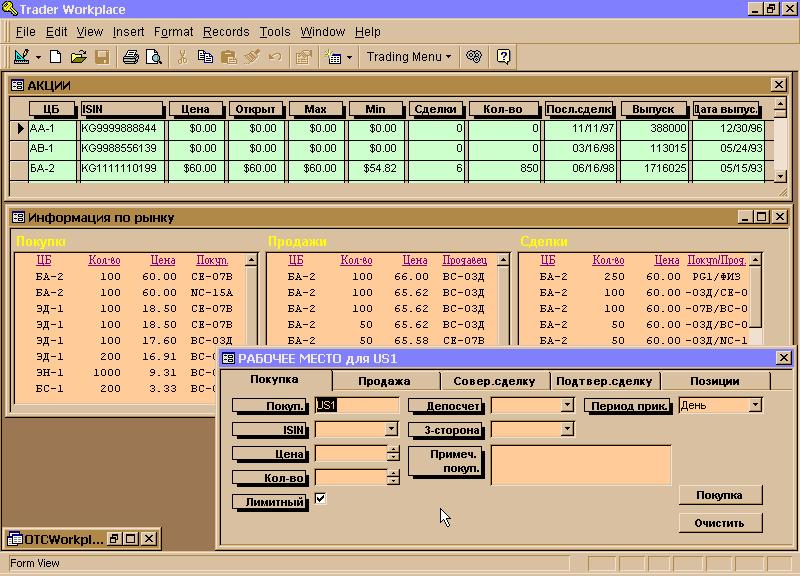Toggle the Лимитный checkbox
The width and height of the screenshot is (800, 576).
point(321,498)
